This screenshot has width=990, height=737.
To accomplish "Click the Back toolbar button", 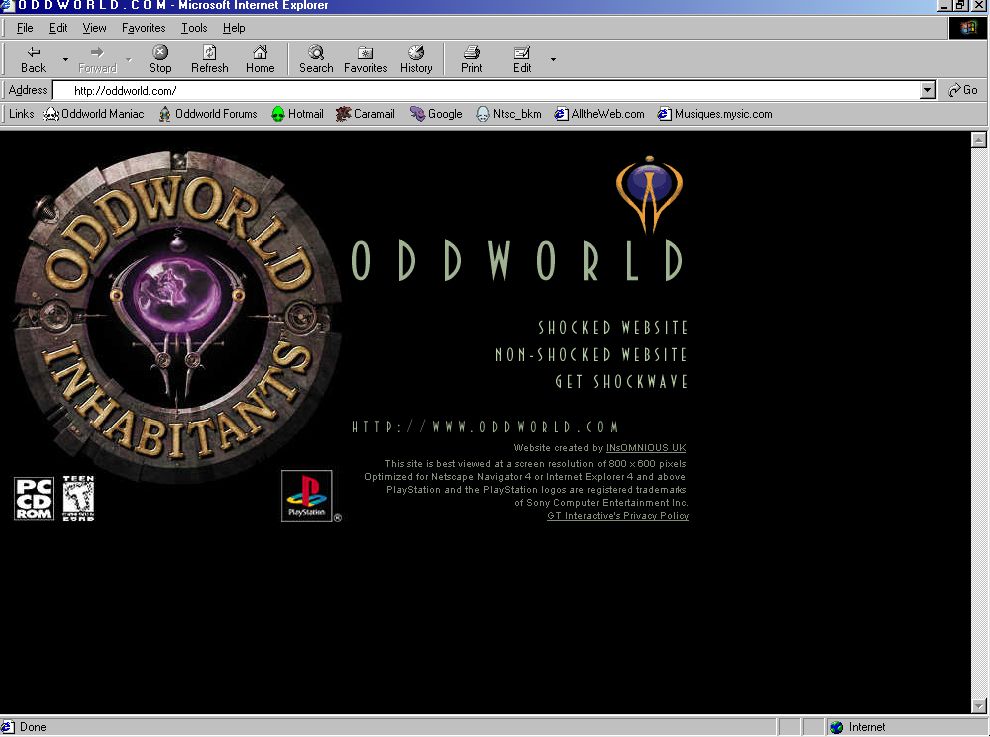I will coord(34,59).
